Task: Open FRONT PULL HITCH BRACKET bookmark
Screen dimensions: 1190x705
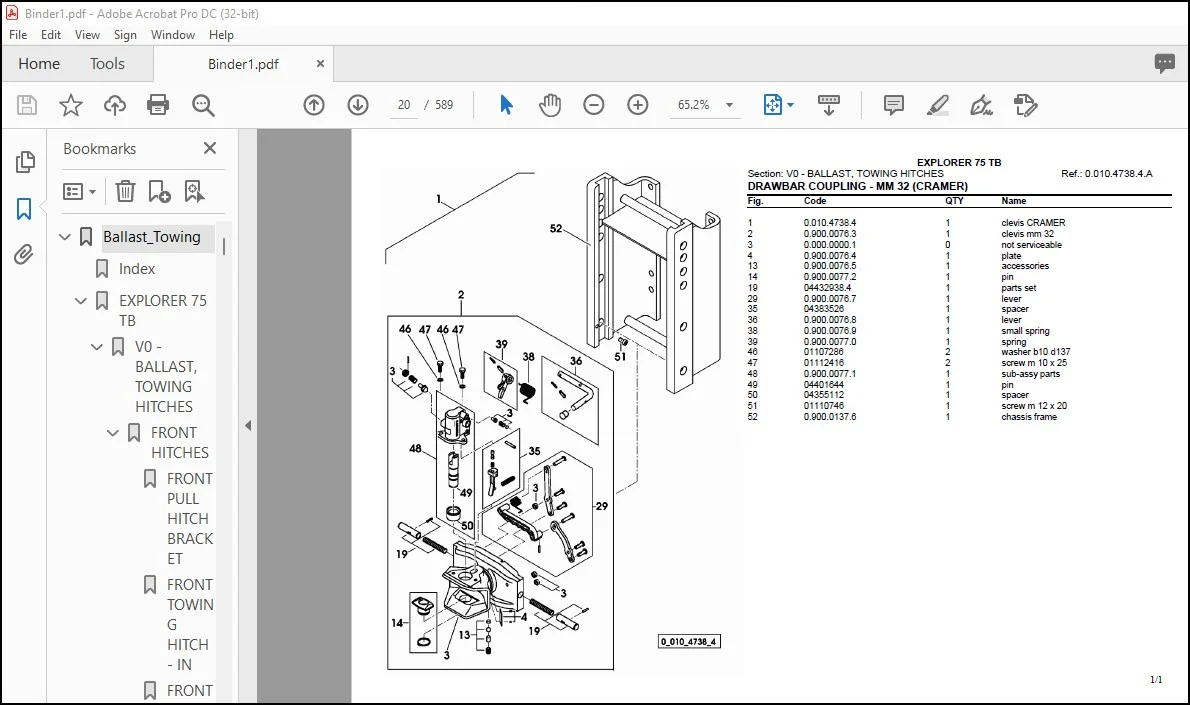Action: (190, 518)
